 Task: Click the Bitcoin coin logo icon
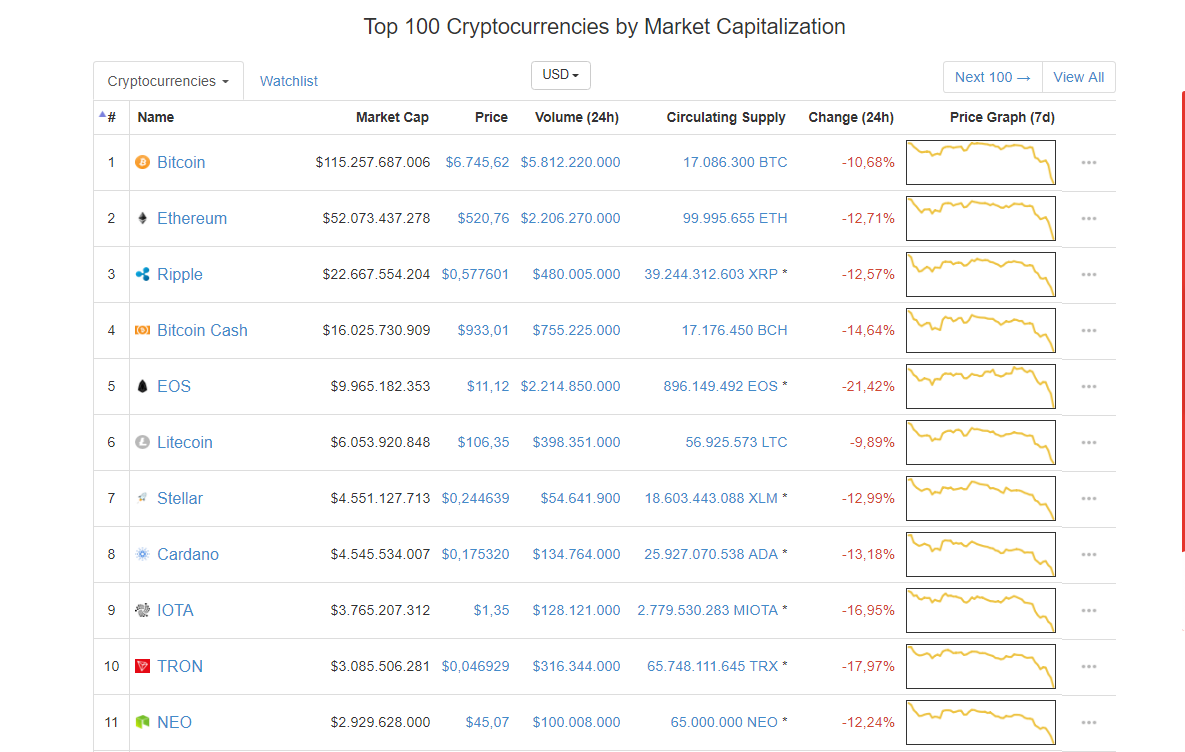pyautogui.click(x=142, y=162)
